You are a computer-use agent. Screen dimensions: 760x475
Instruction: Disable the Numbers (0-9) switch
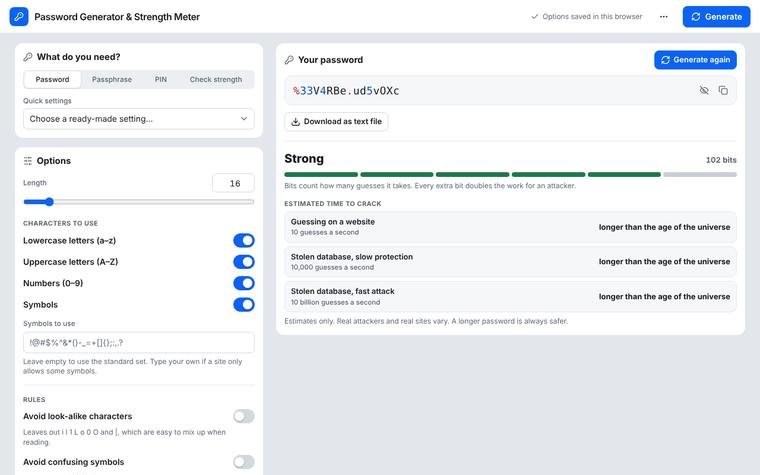pyautogui.click(x=244, y=283)
